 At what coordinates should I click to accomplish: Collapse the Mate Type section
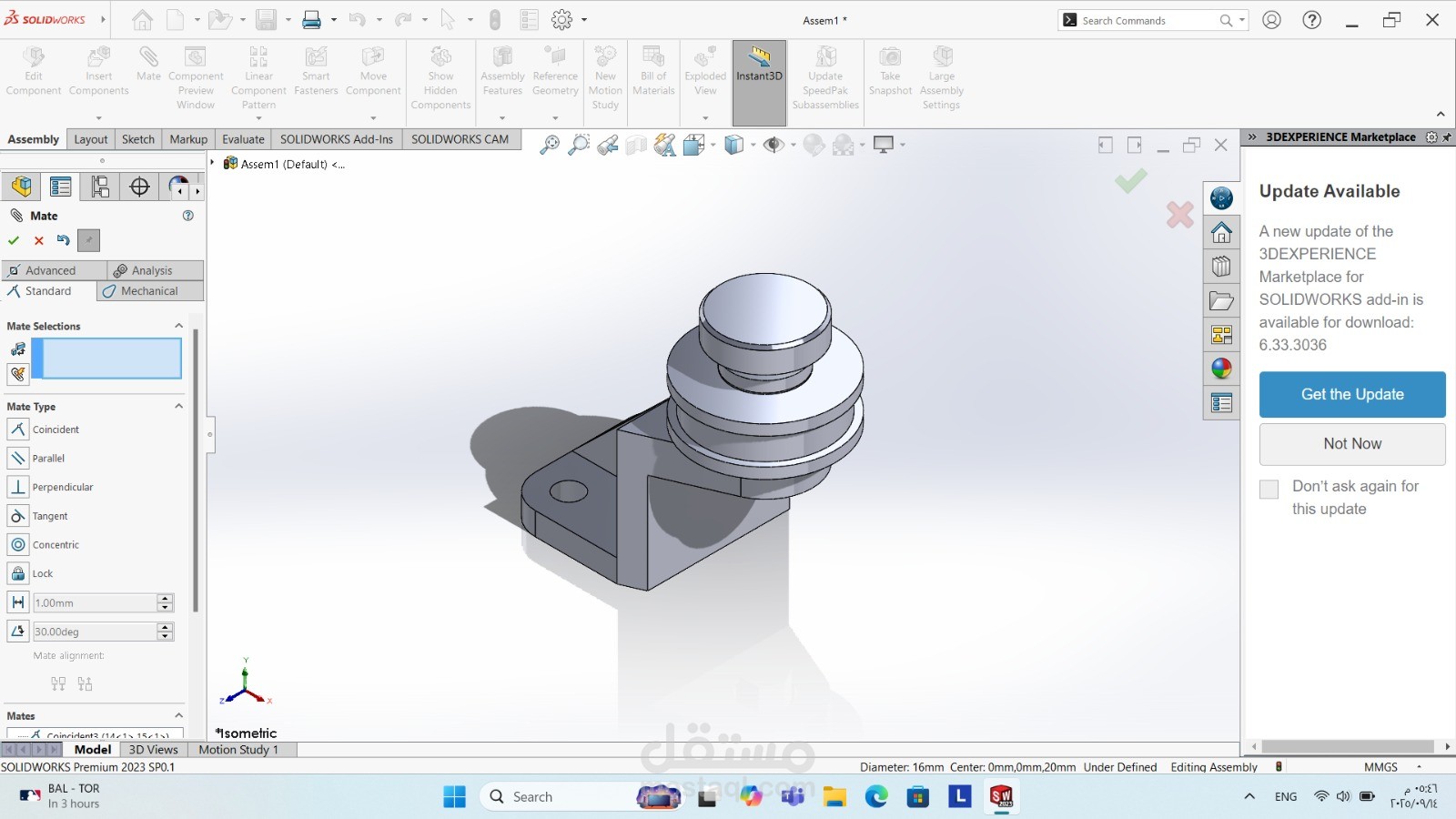[178, 406]
